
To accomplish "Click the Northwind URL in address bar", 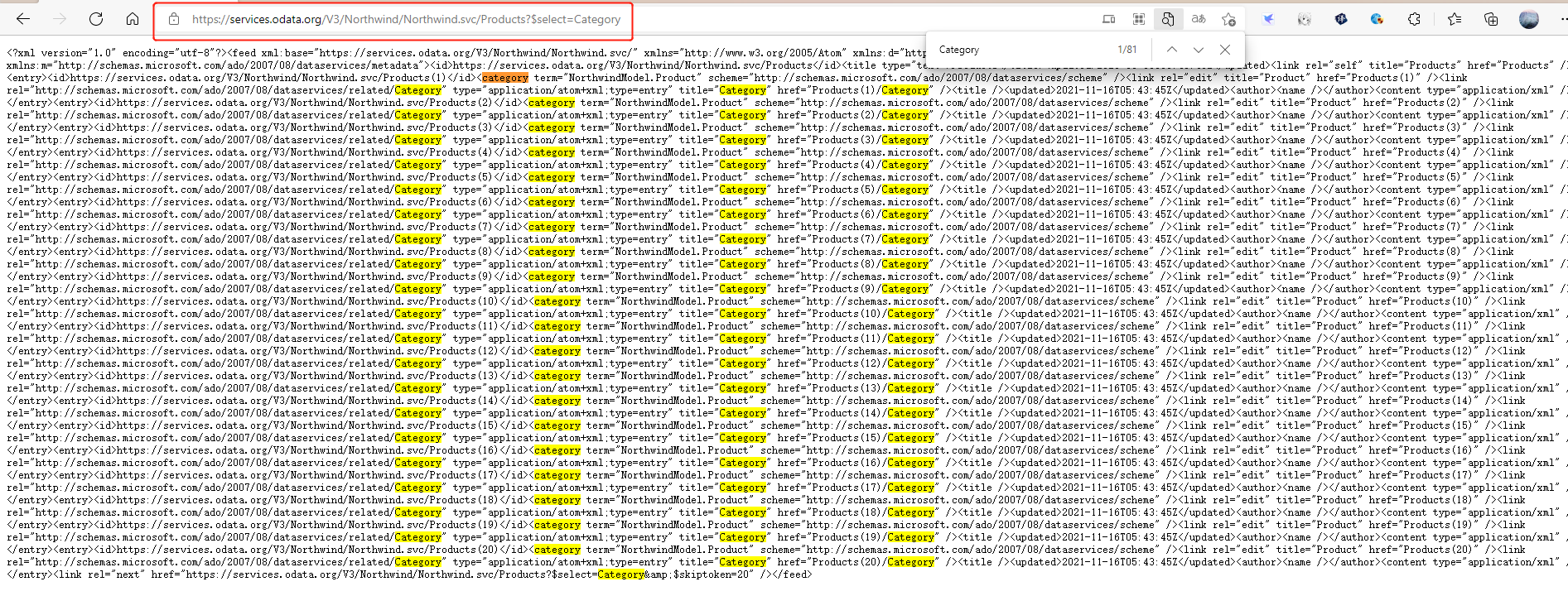I will pos(406,19).
